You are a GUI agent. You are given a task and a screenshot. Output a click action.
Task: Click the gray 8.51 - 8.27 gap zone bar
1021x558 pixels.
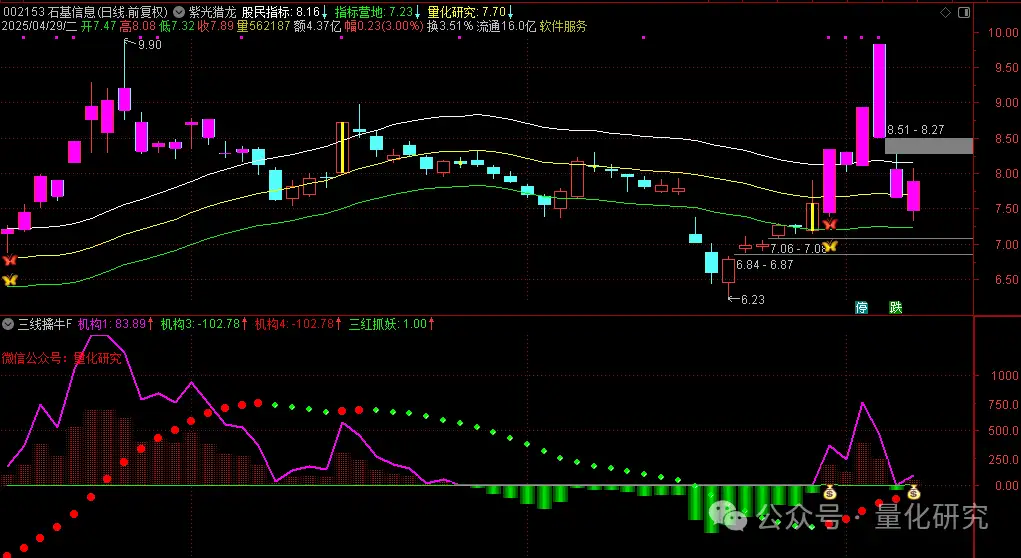[929, 146]
